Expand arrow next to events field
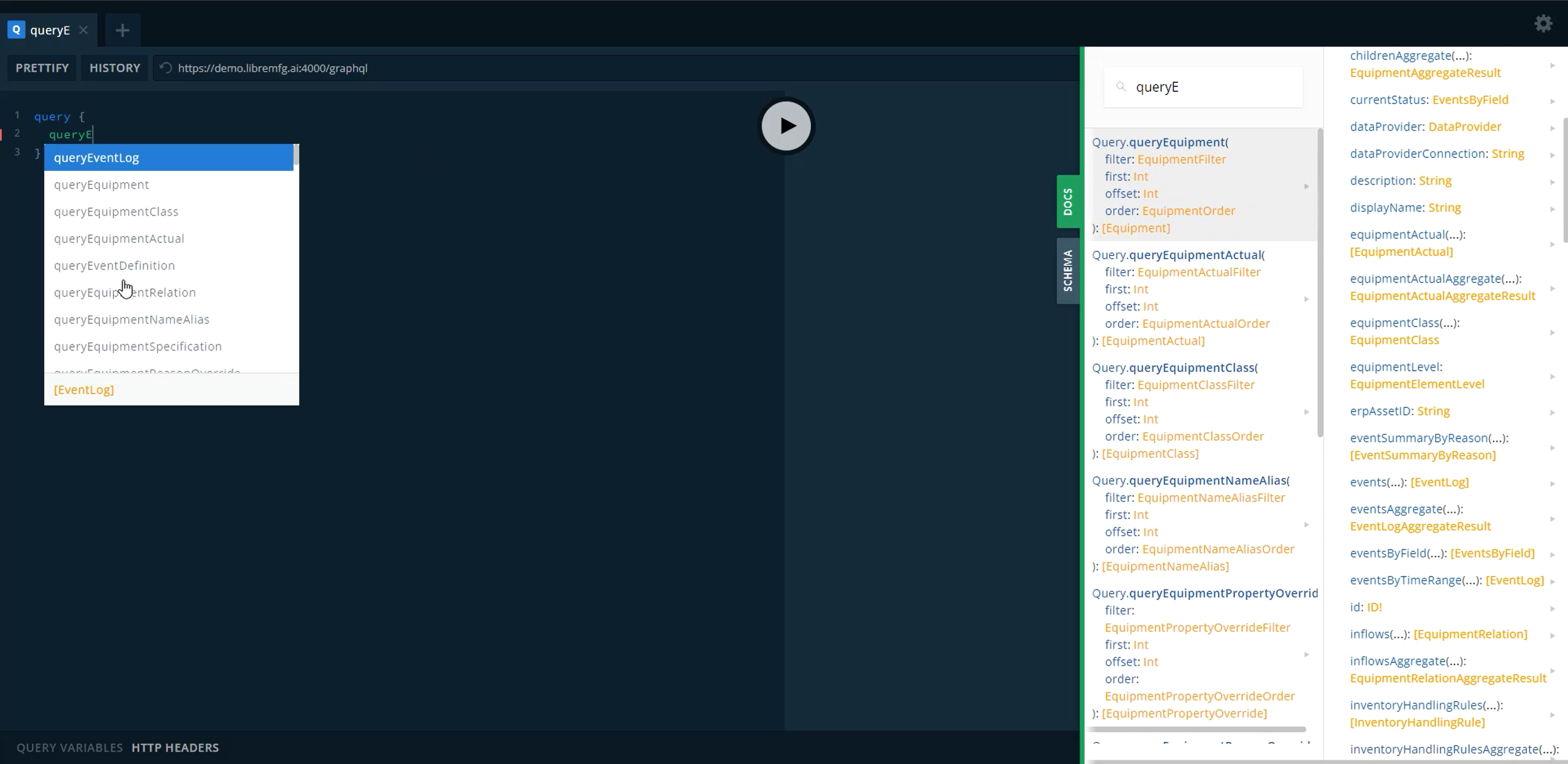Image resolution: width=1568 pixels, height=764 pixels. 1553,483
